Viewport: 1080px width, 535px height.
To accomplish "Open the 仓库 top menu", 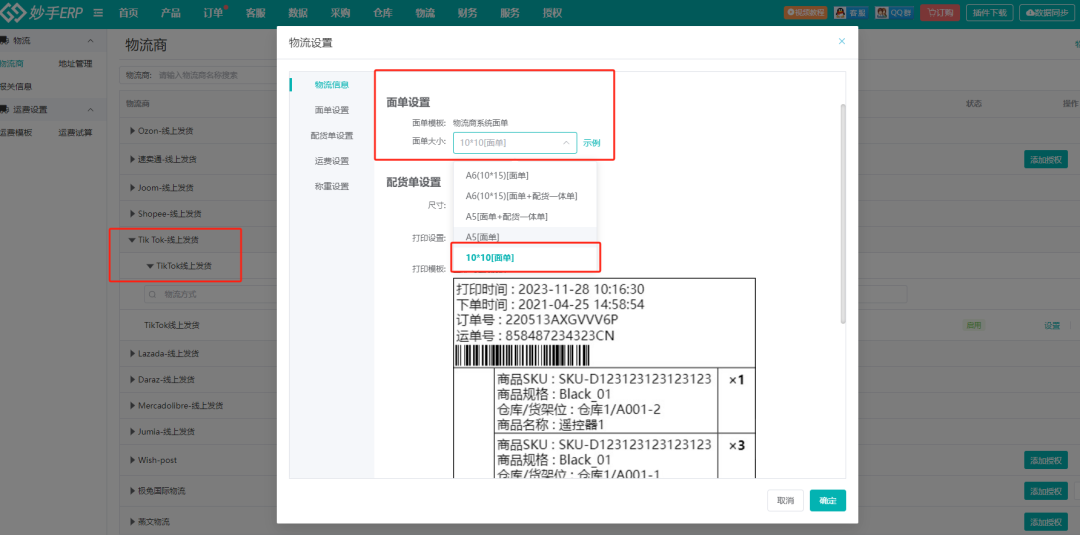I will tap(382, 13).
